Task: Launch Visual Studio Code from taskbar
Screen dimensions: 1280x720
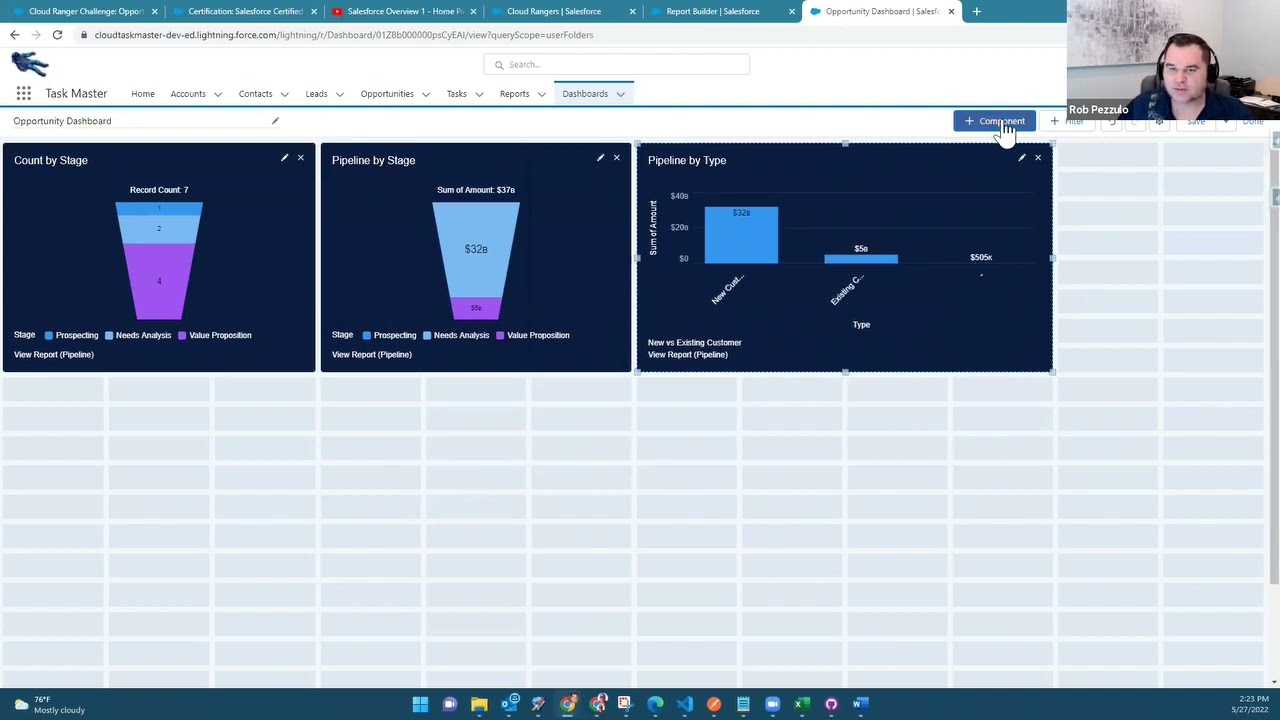Action: coord(684,704)
